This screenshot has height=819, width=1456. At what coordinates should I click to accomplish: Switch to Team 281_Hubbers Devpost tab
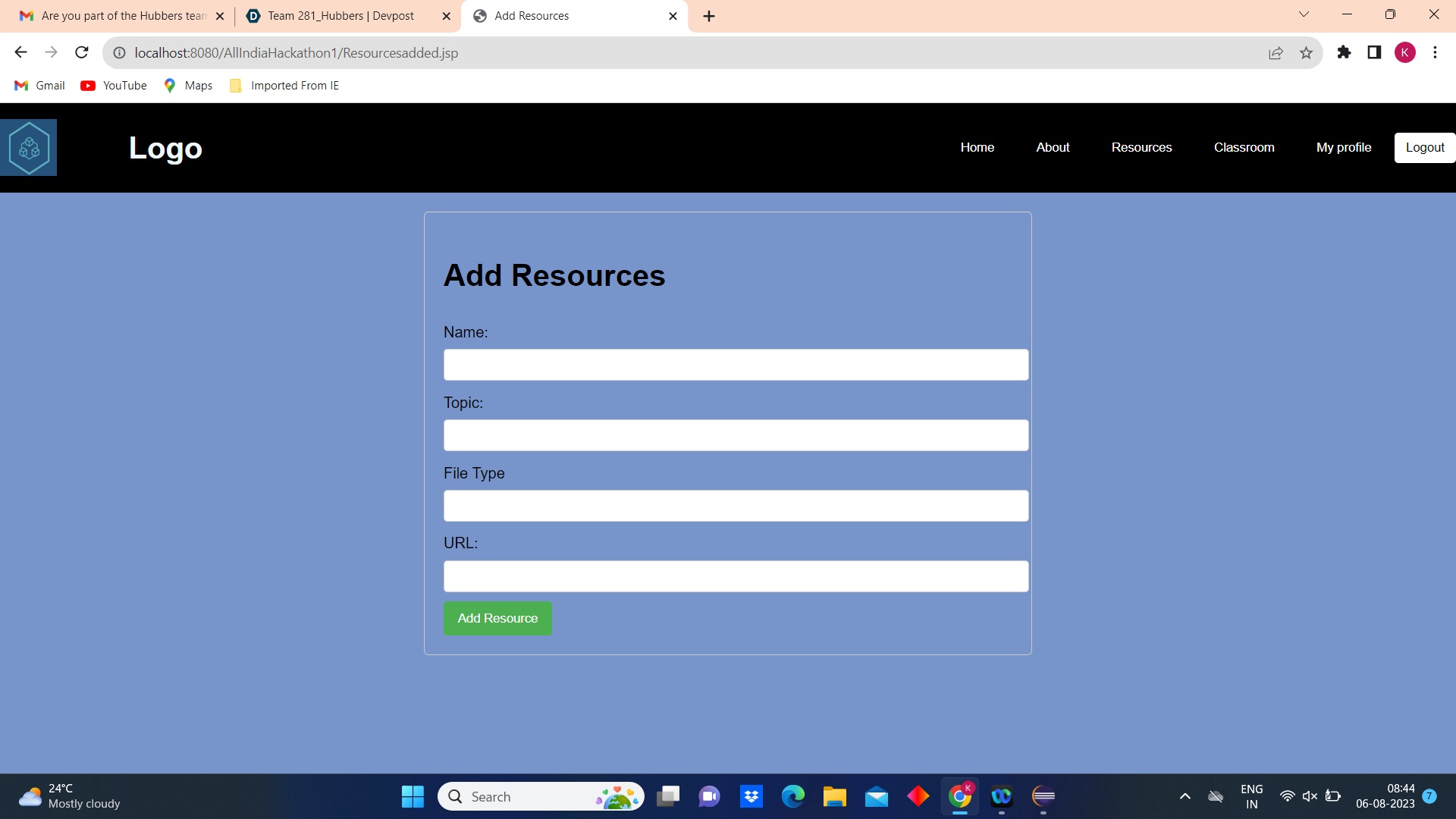[340, 16]
